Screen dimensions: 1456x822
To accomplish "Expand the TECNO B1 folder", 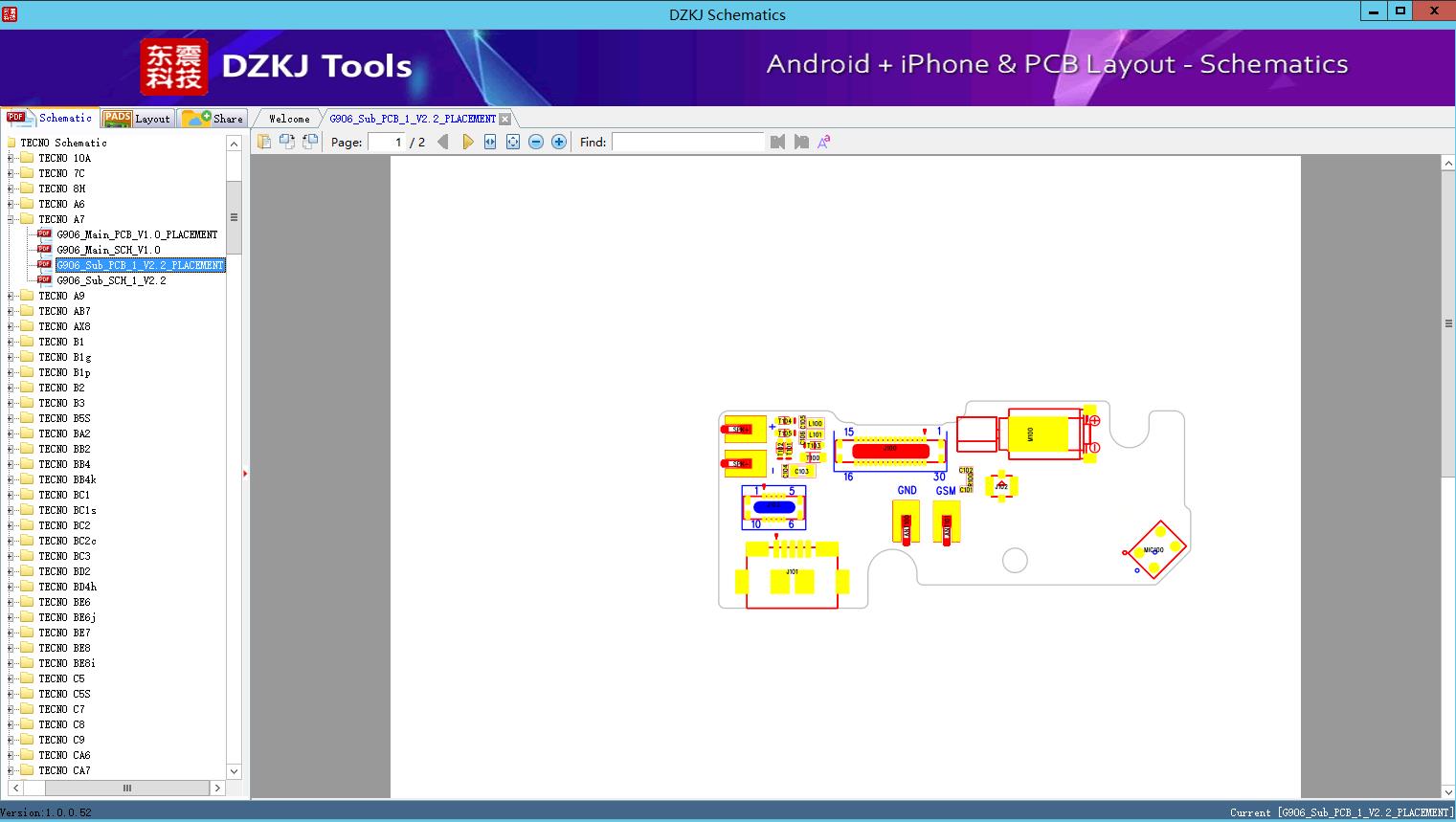I will coord(11,342).
